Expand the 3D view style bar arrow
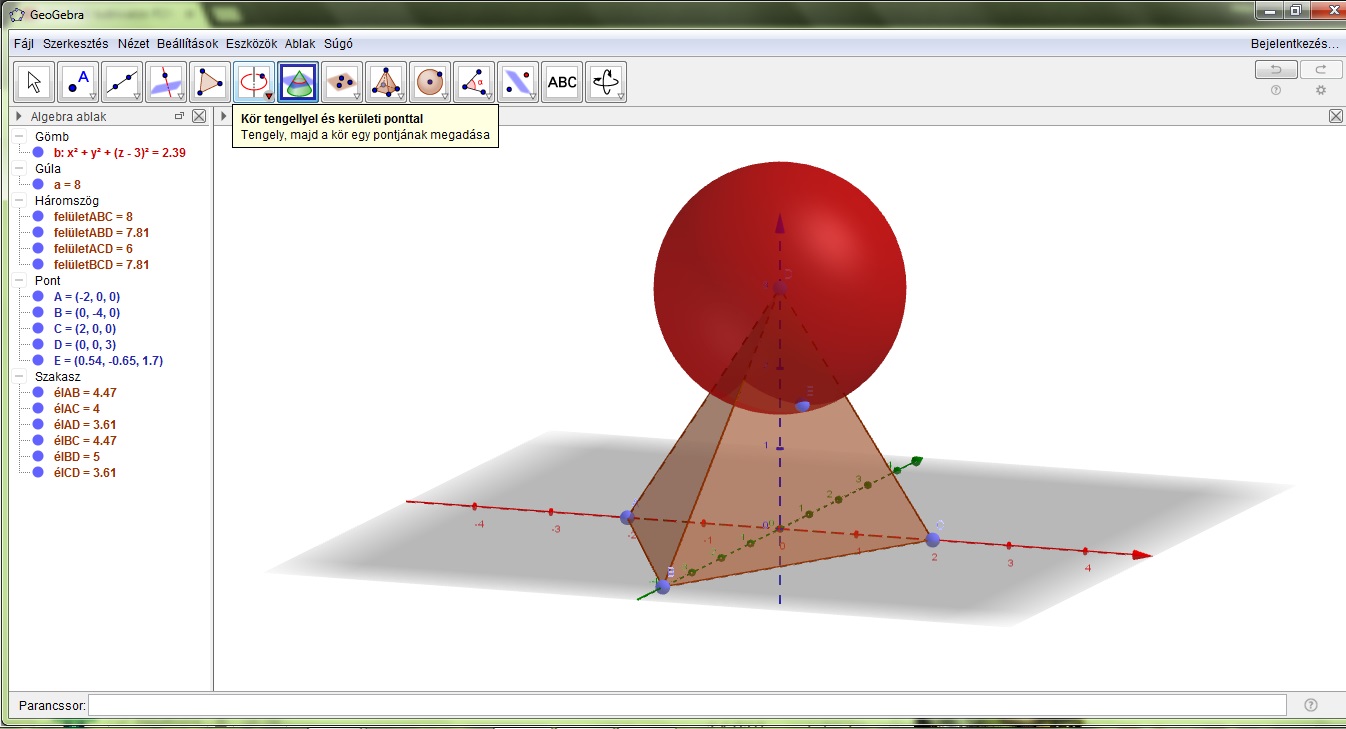Viewport: 1346px width, 729px height. click(x=224, y=116)
